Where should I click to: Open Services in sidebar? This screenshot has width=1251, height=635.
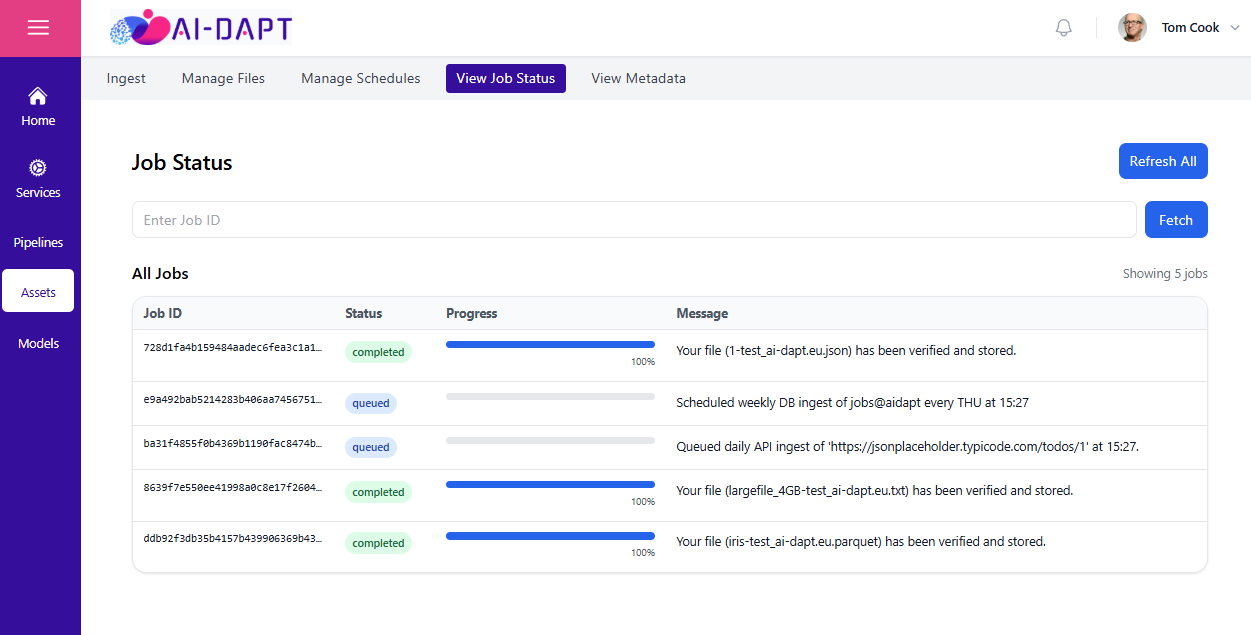click(x=38, y=179)
